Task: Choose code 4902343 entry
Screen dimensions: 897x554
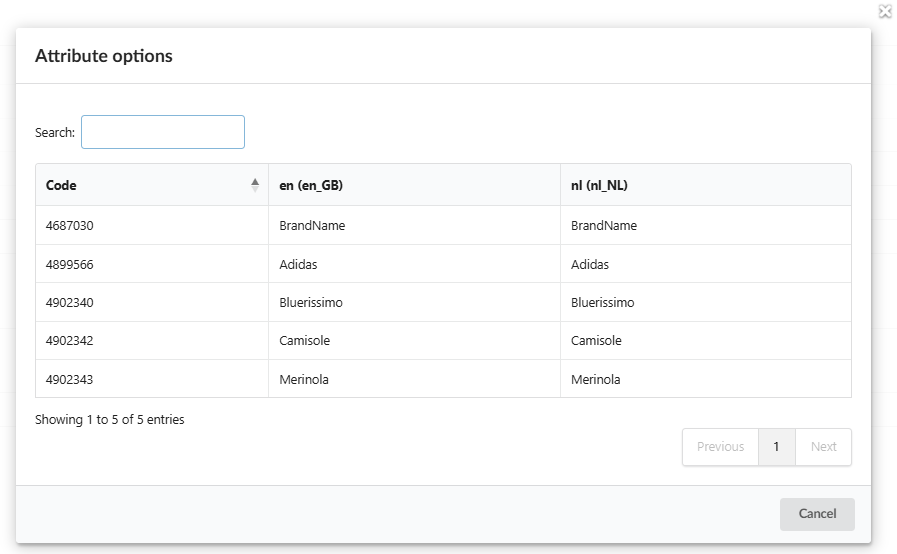Action: tap(70, 380)
